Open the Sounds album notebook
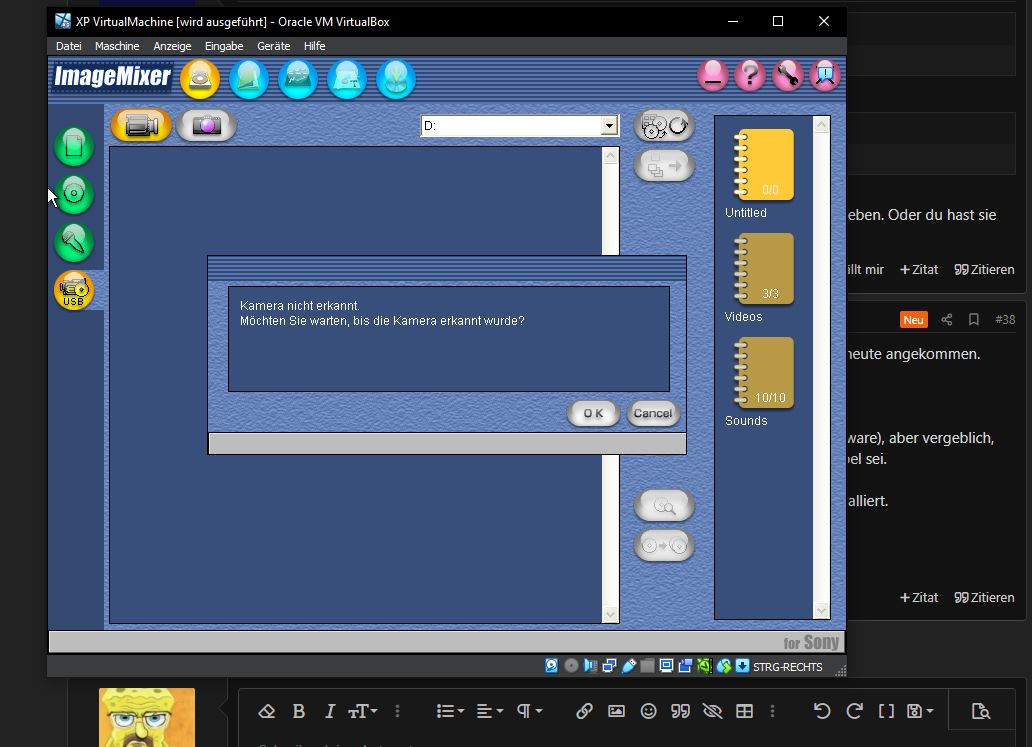Screen dimensions: 1032x747 763,373
